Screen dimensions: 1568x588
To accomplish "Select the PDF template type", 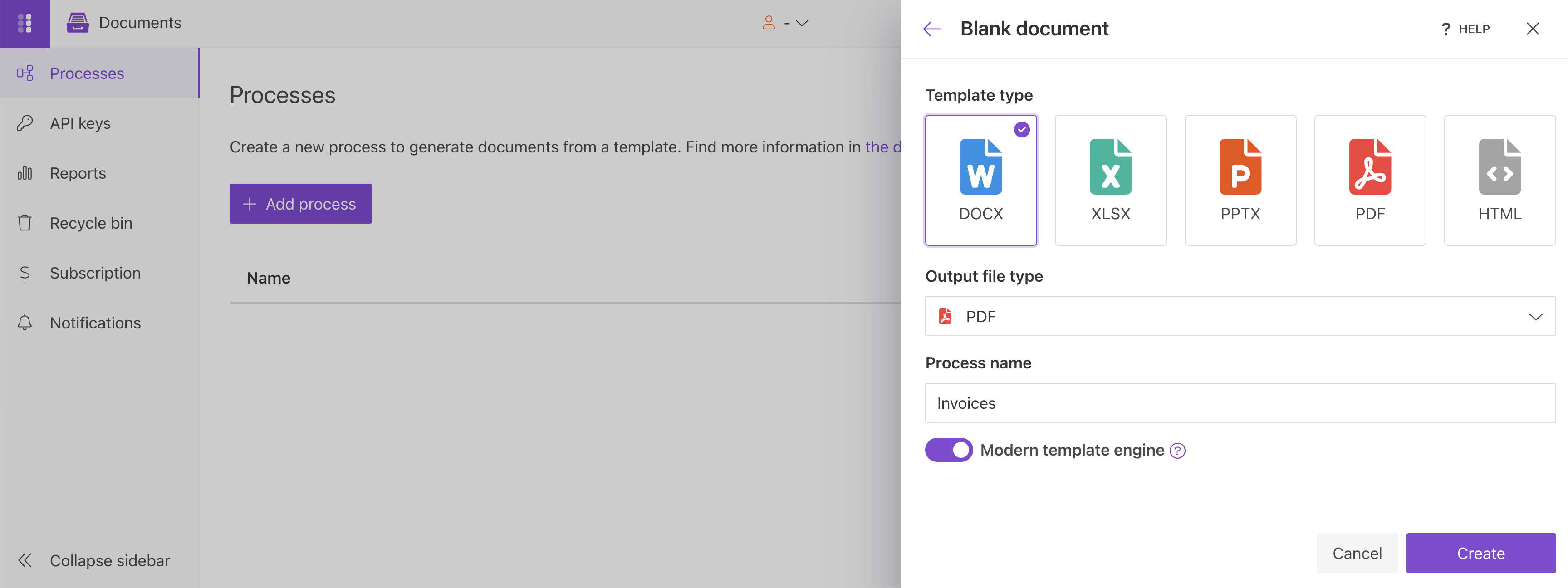I will (1370, 180).
